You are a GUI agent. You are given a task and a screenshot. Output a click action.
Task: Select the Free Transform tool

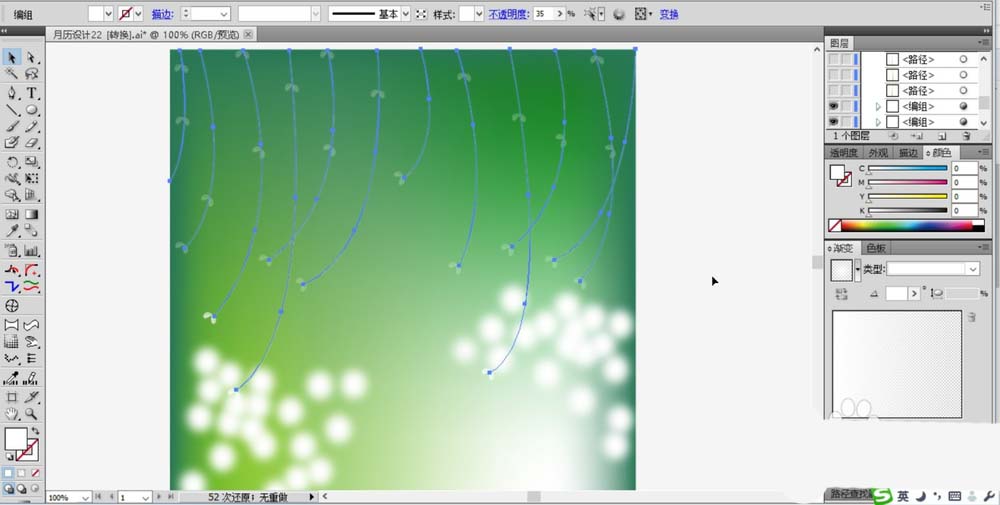[x=32, y=179]
